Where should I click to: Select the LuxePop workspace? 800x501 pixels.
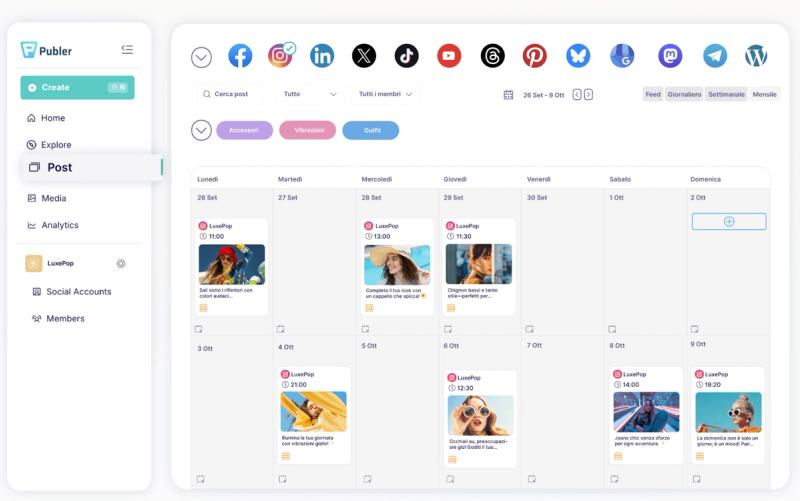point(50,263)
